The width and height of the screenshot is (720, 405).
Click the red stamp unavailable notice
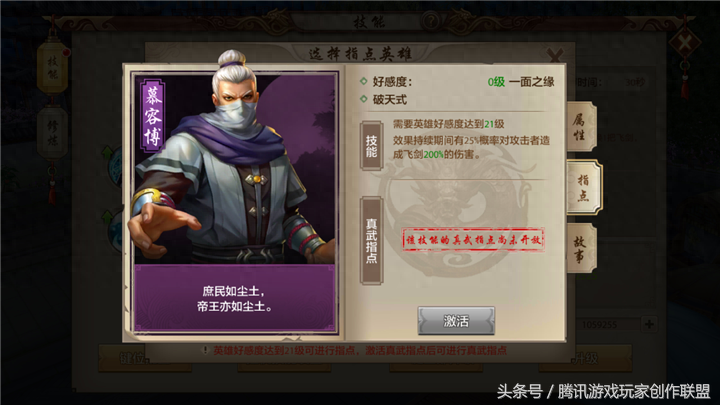[x=473, y=240]
